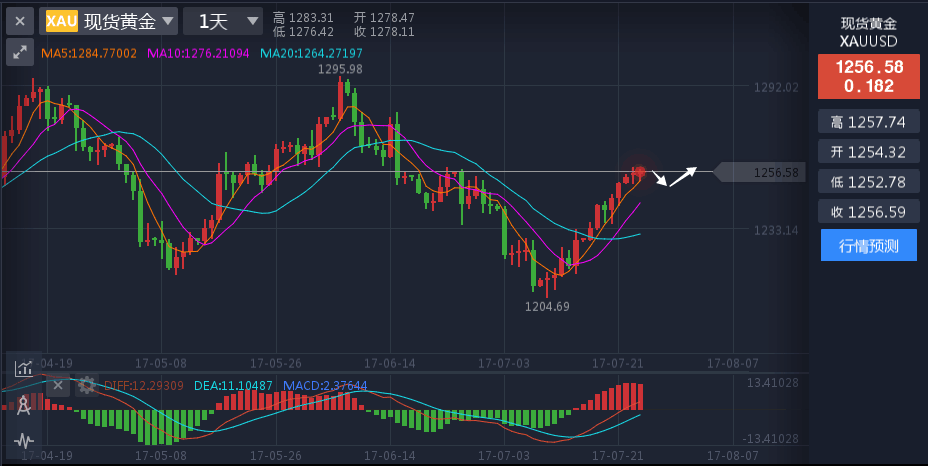Remove the MACD indicator panel with X

point(58,385)
